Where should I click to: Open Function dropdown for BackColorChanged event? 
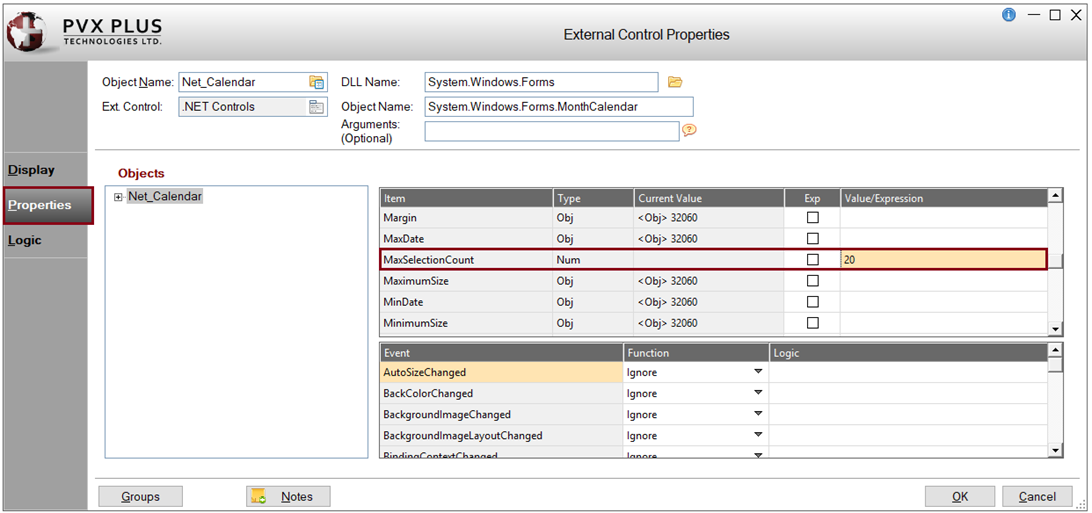coord(758,393)
